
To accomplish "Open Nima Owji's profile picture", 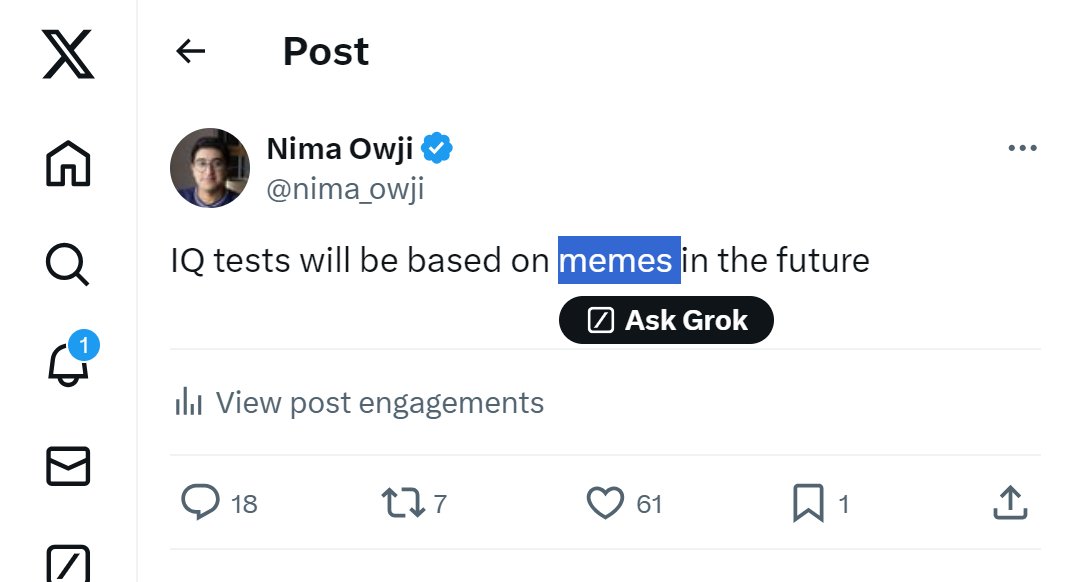I will [210, 167].
